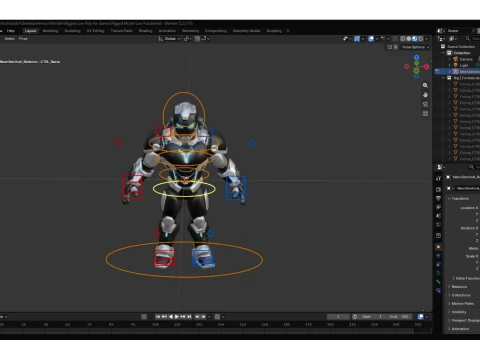480x360 pixels.
Task: Open the Pose Options dropdown
Action: point(415,47)
